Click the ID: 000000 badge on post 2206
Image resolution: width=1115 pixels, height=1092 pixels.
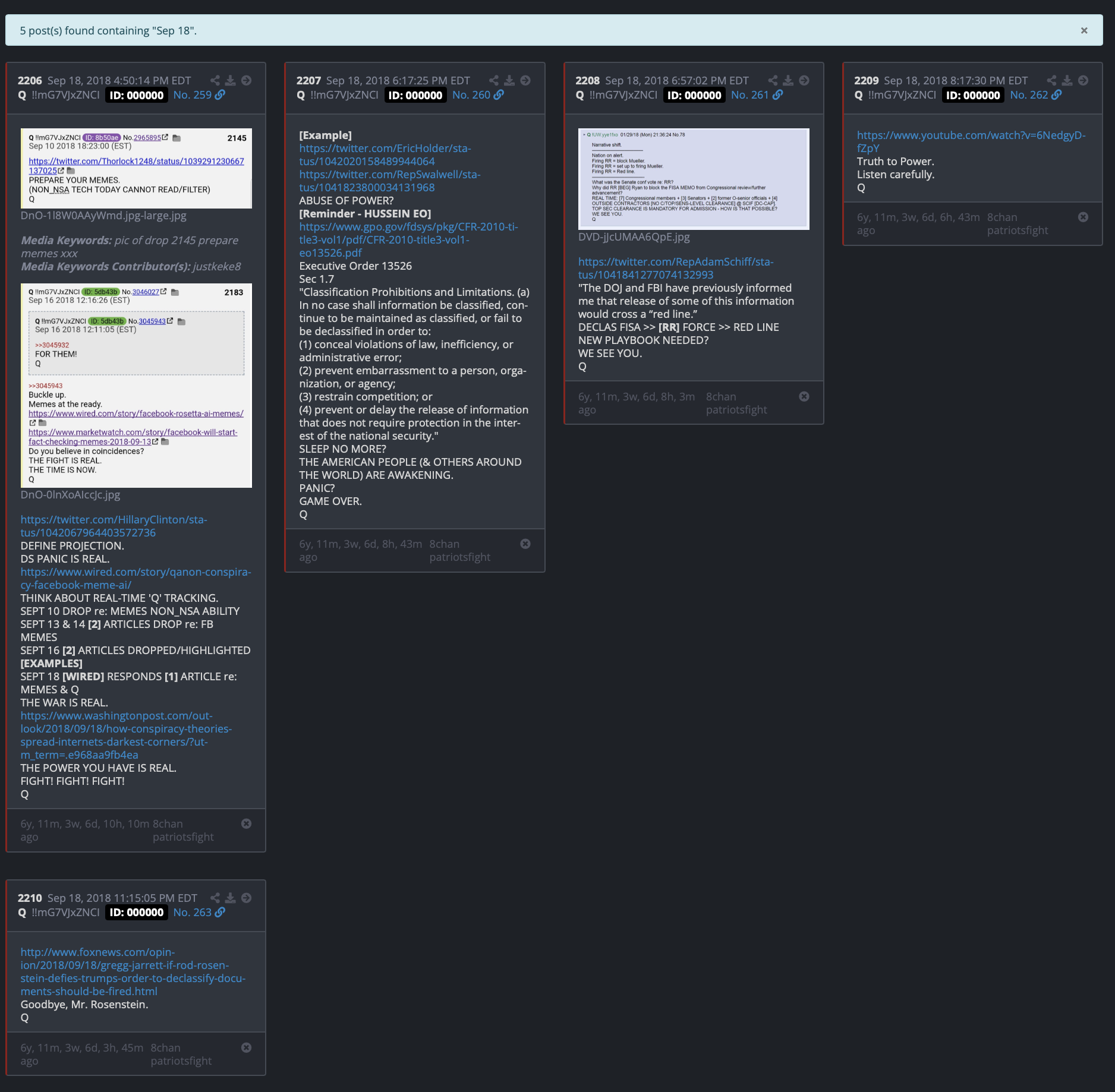[x=137, y=95]
